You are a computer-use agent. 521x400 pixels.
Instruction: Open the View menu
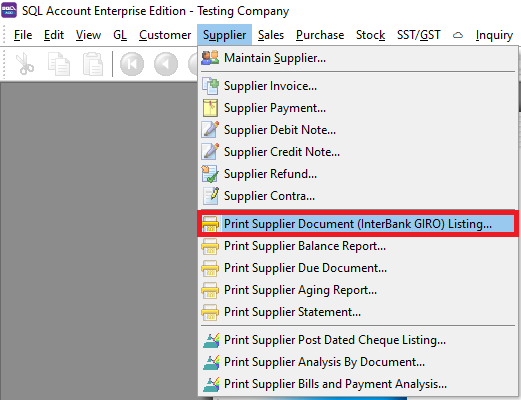click(88, 35)
